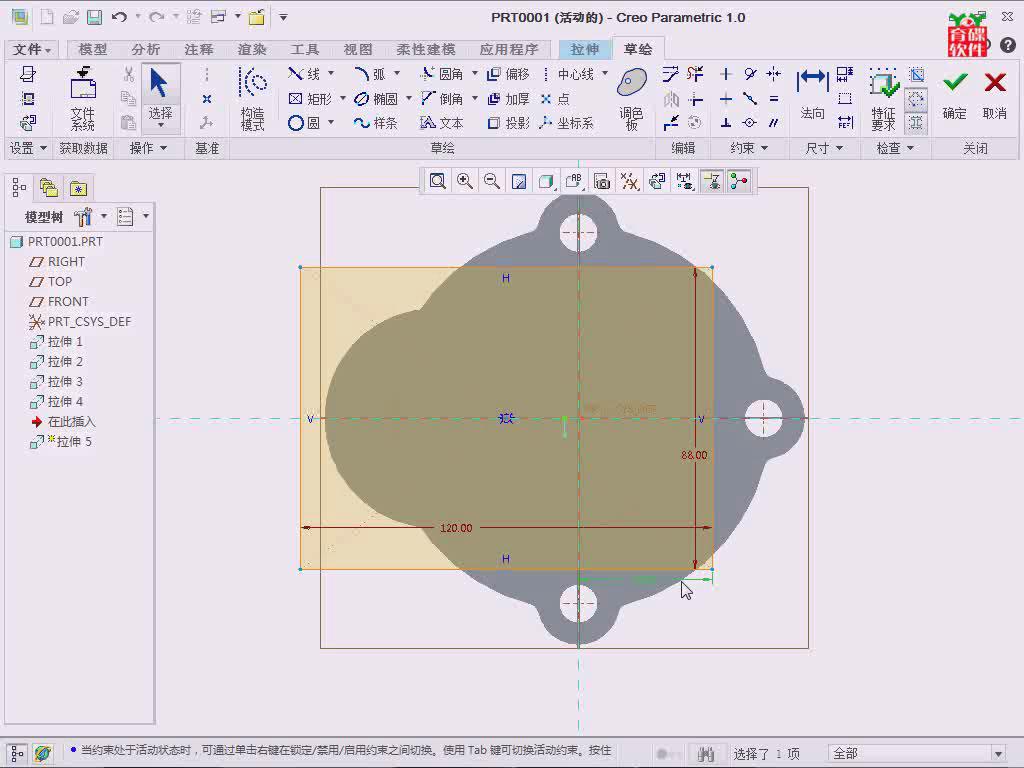
Task: Switch to the Model (模型) tab
Action: (93, 50)
